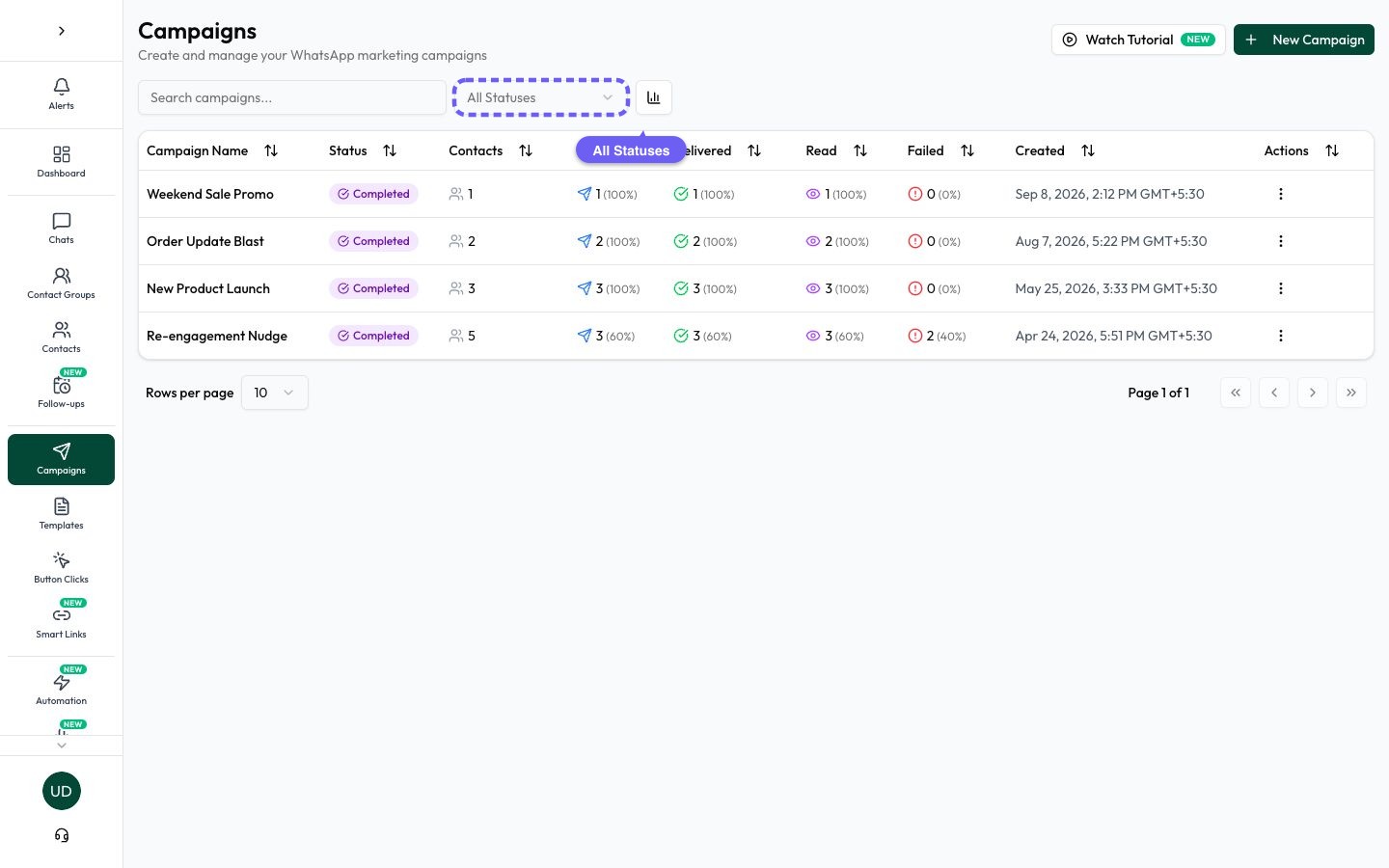1389x868 pixels.
Task: Click New Product Launch campaign name
Action: pyautogui.click(x=208, y=288)
